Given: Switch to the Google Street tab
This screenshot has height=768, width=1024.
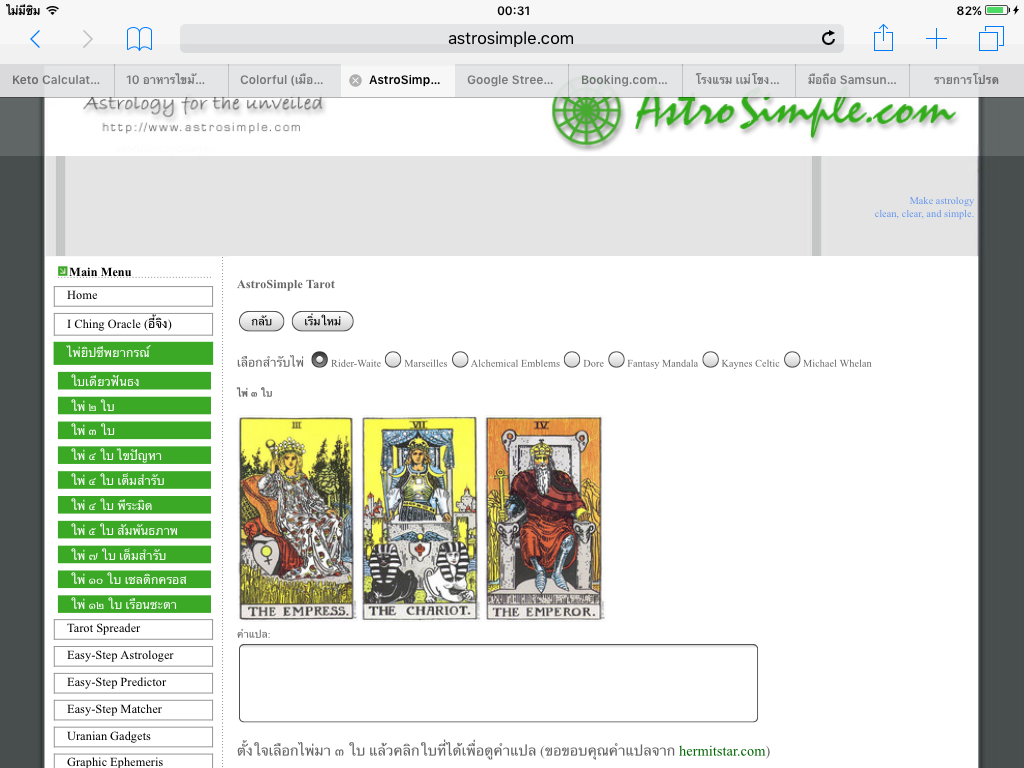Looking at the screenshot, I should (x=511, y=80).
